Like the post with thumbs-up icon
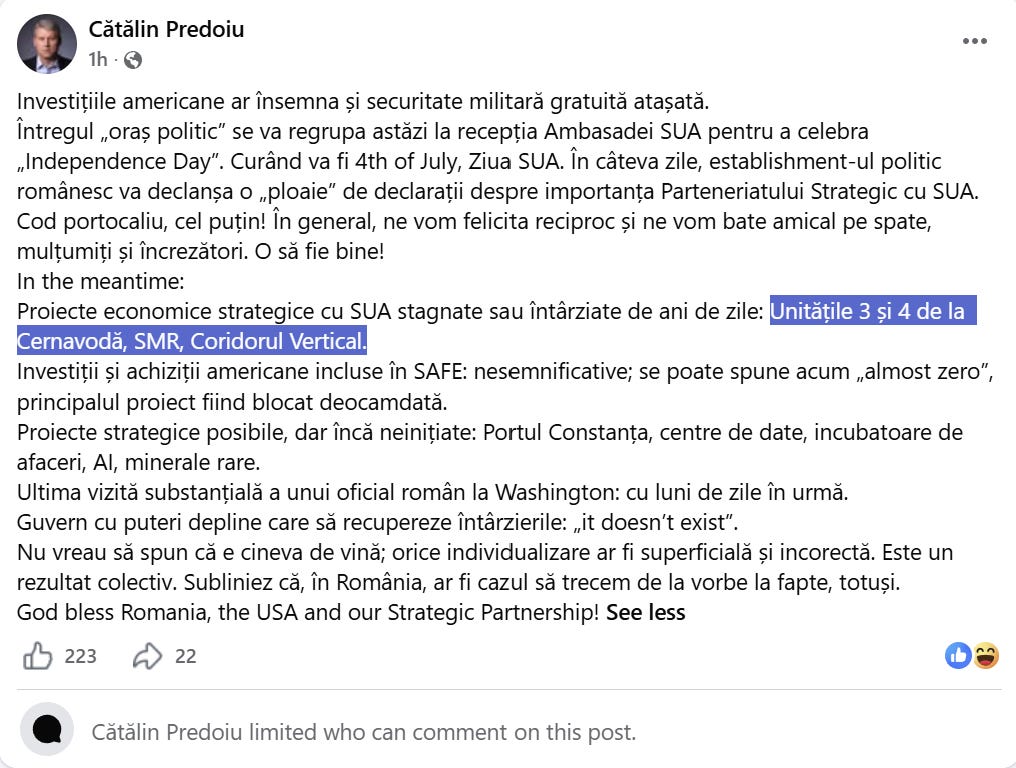 coord(38,656)
